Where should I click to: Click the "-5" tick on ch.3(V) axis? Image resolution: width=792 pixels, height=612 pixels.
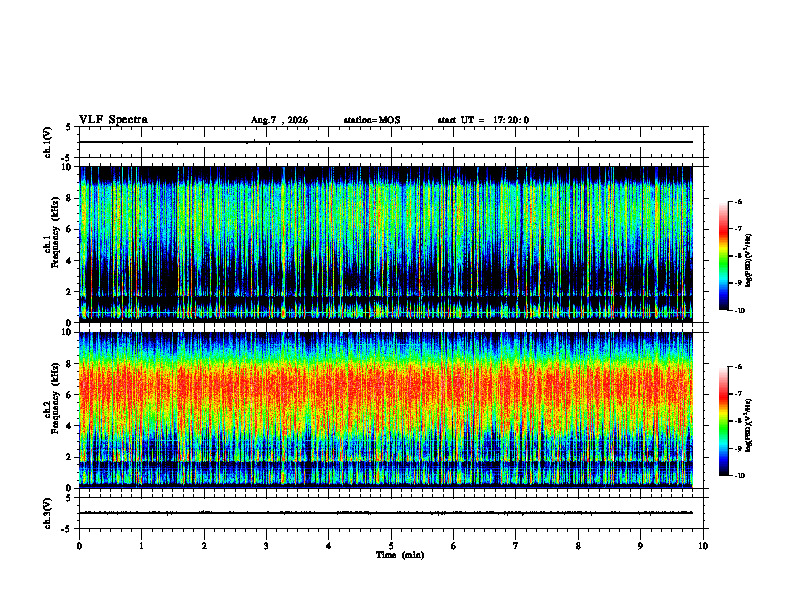(67, 529)
